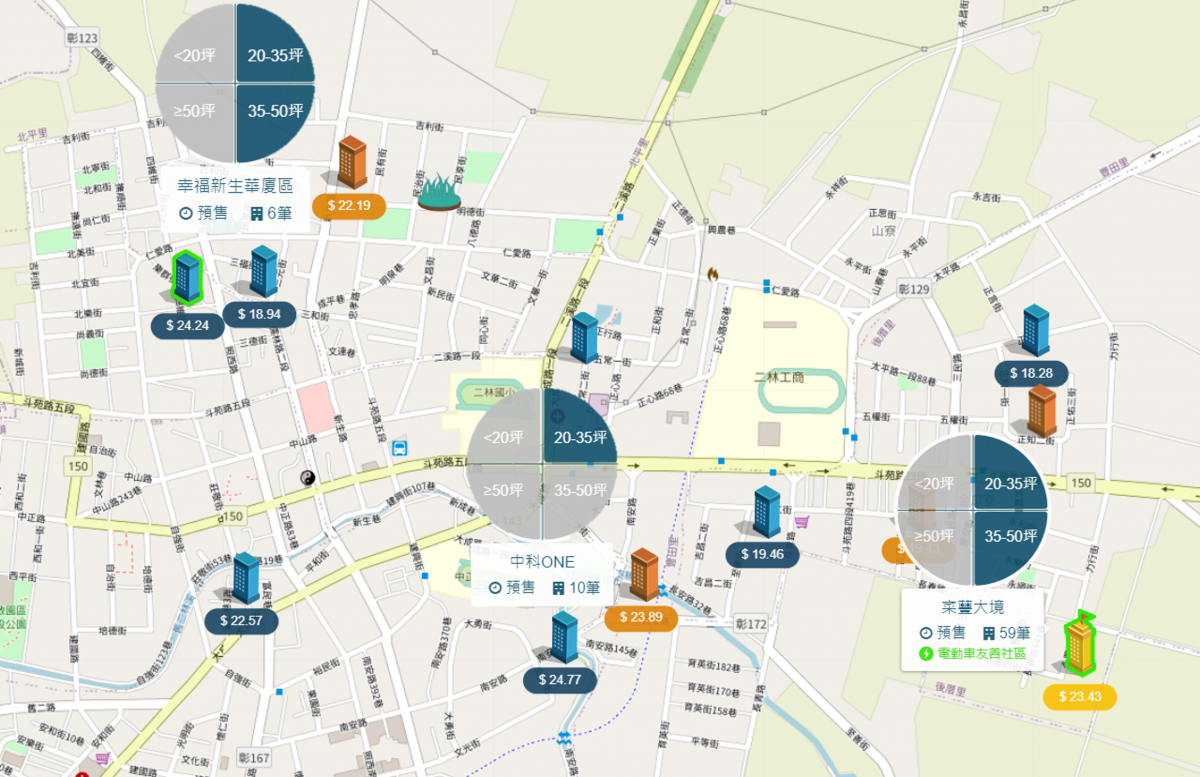Image resolution: width=1200 pixels, height=777 pixels.
Task: Open the project title above 59筆
Action: (973, 607)
